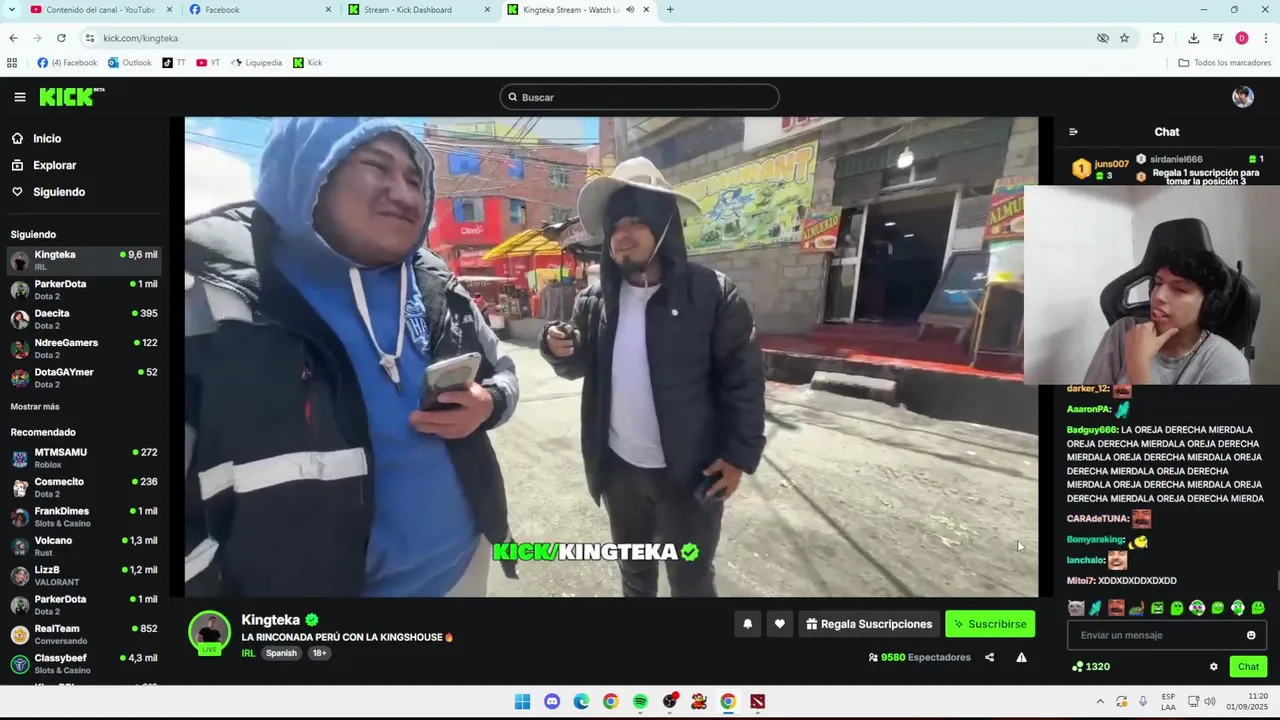Open LizzB VALORANT channel
The image size is (1280, 720).
coord(85,575)
